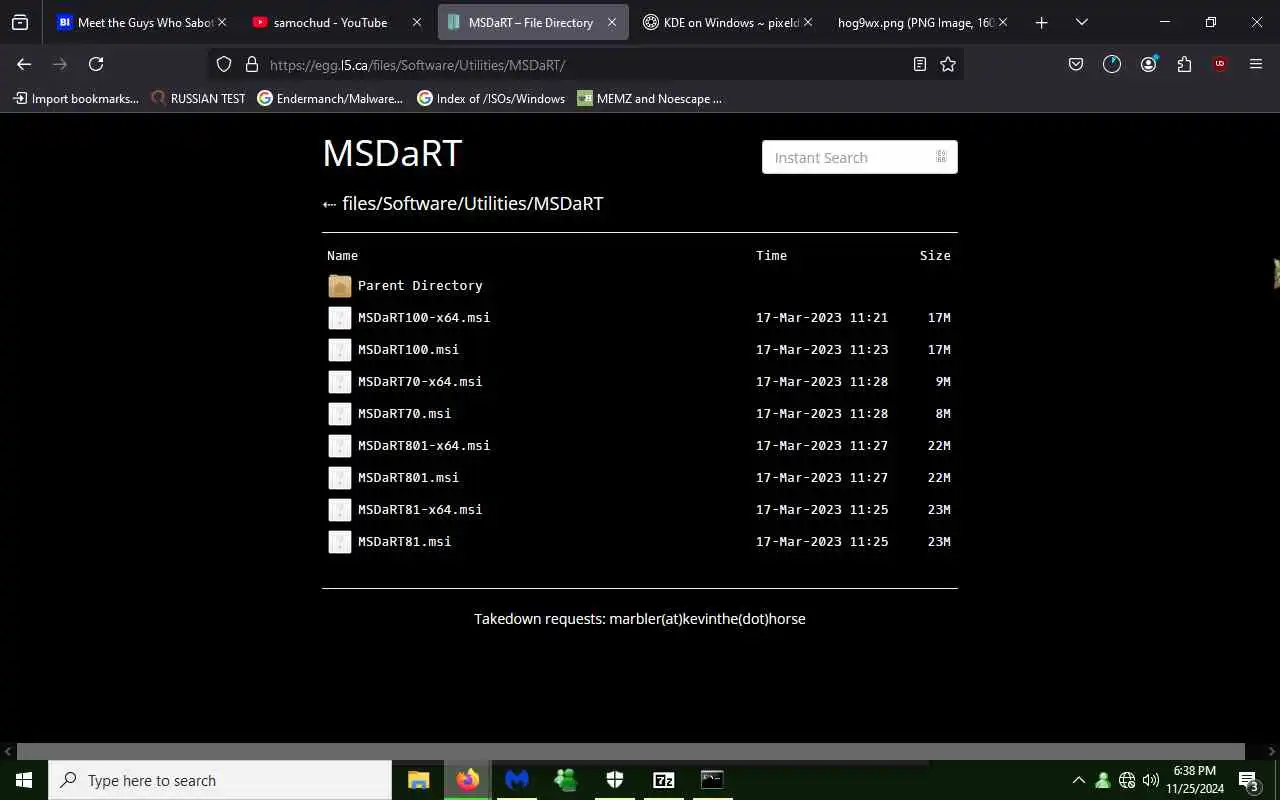Click the file icon beside MSDaRT801.msi
Image resolution: width=1280 pixels, height=800 pixels.
pos(340,478)
